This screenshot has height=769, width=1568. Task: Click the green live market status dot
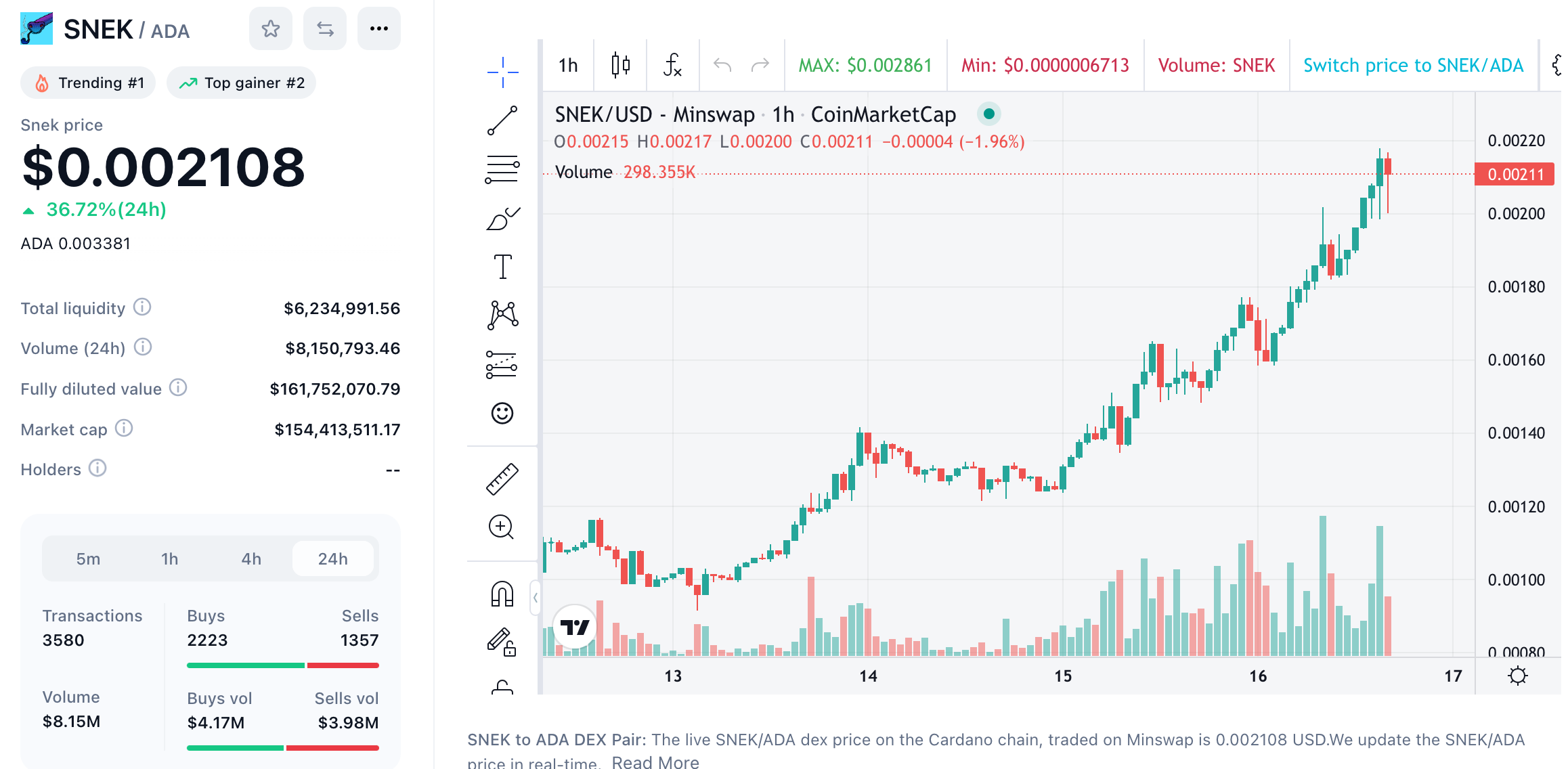click(988, 114)
